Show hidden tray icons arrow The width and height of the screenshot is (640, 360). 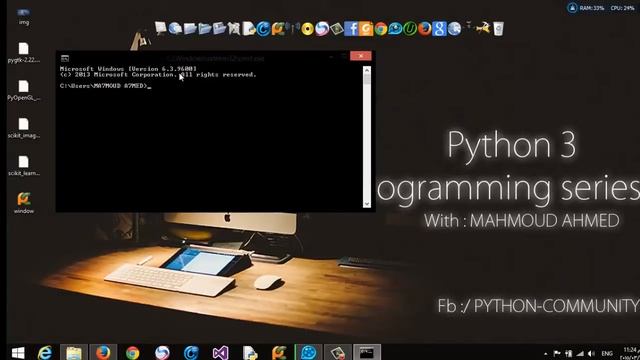coord(546,354)
